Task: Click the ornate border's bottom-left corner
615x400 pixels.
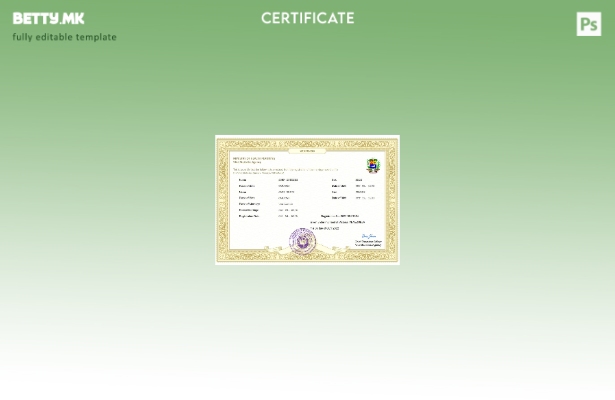Action: [x=221, y=258]
